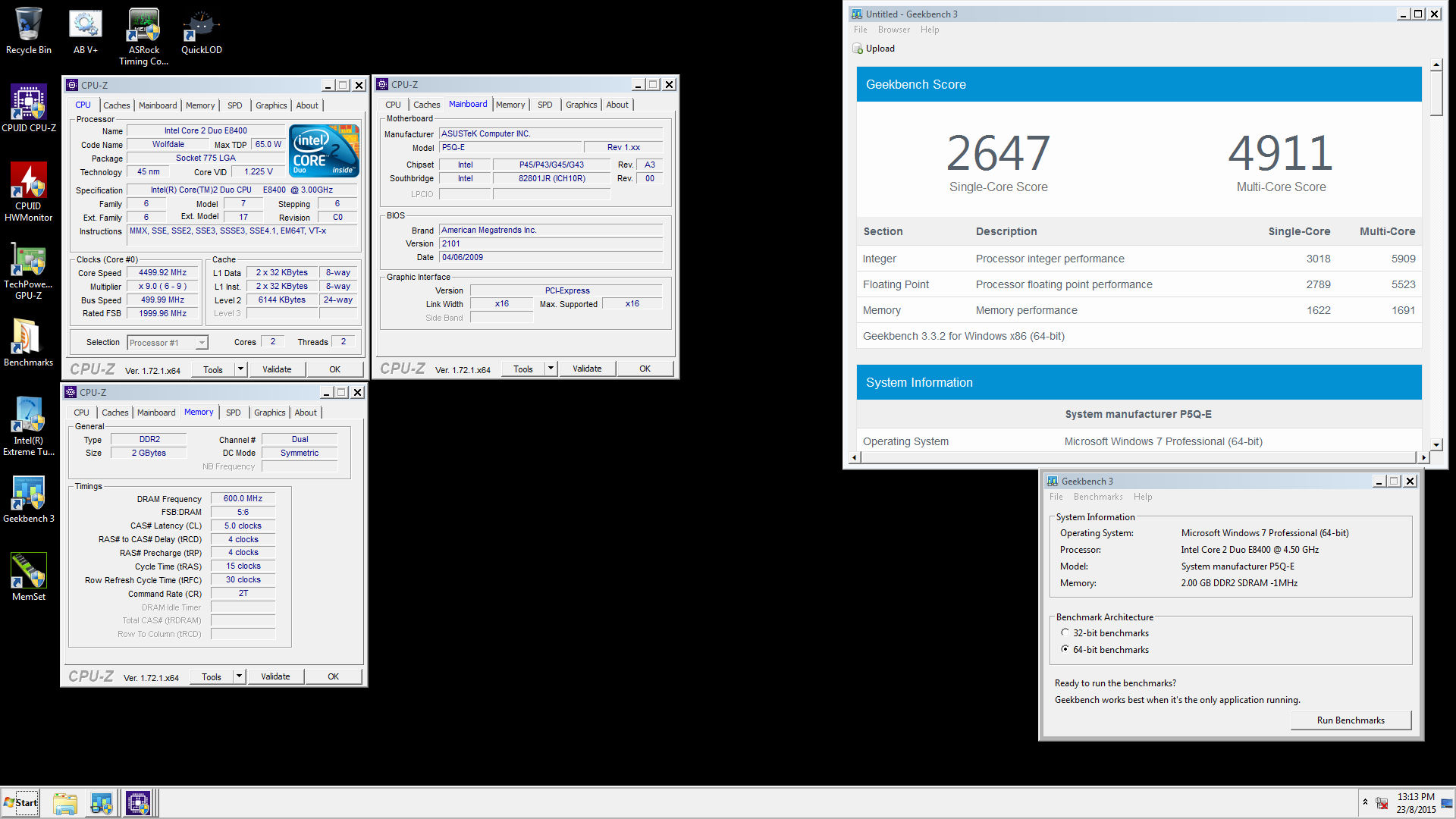Open the CPUID CPU-Z desktop icon

pyautogui.click(x=29, y=108)
